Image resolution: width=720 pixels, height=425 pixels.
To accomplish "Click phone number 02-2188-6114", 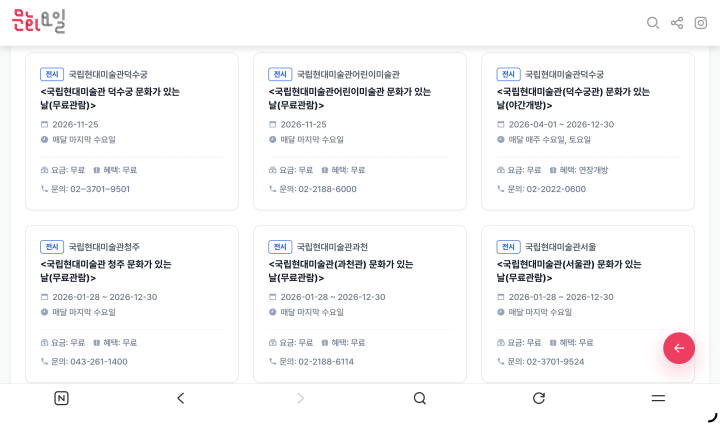I will point(326,362).
